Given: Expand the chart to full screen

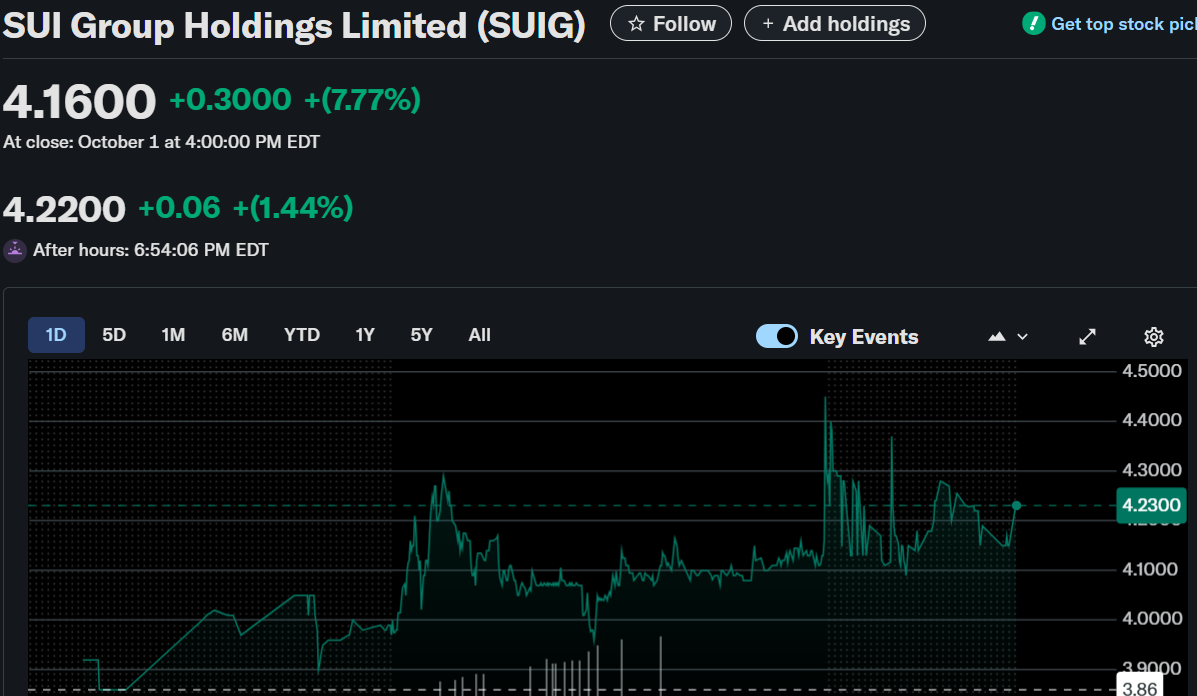Looking at the screenshot, I should coord(1088,336).
